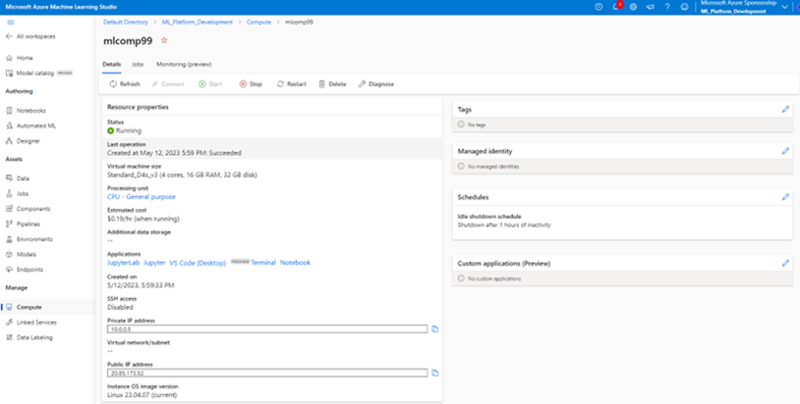Open the notifications bell icon
The width and height of the screenshot is (800, 404).
click(x=616, y=7)
